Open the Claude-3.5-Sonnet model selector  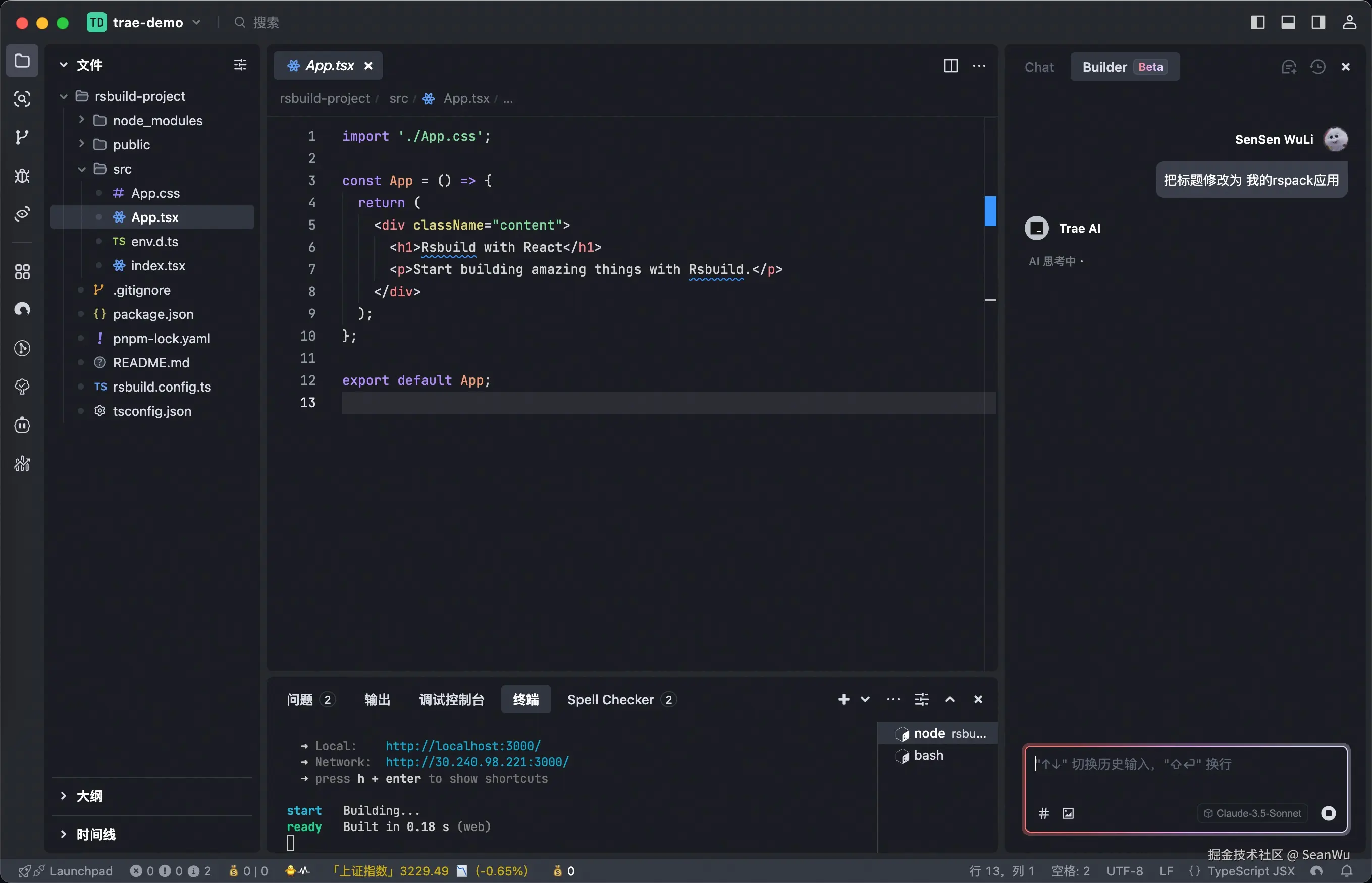pyautogui.click(x=1253, y=813)
